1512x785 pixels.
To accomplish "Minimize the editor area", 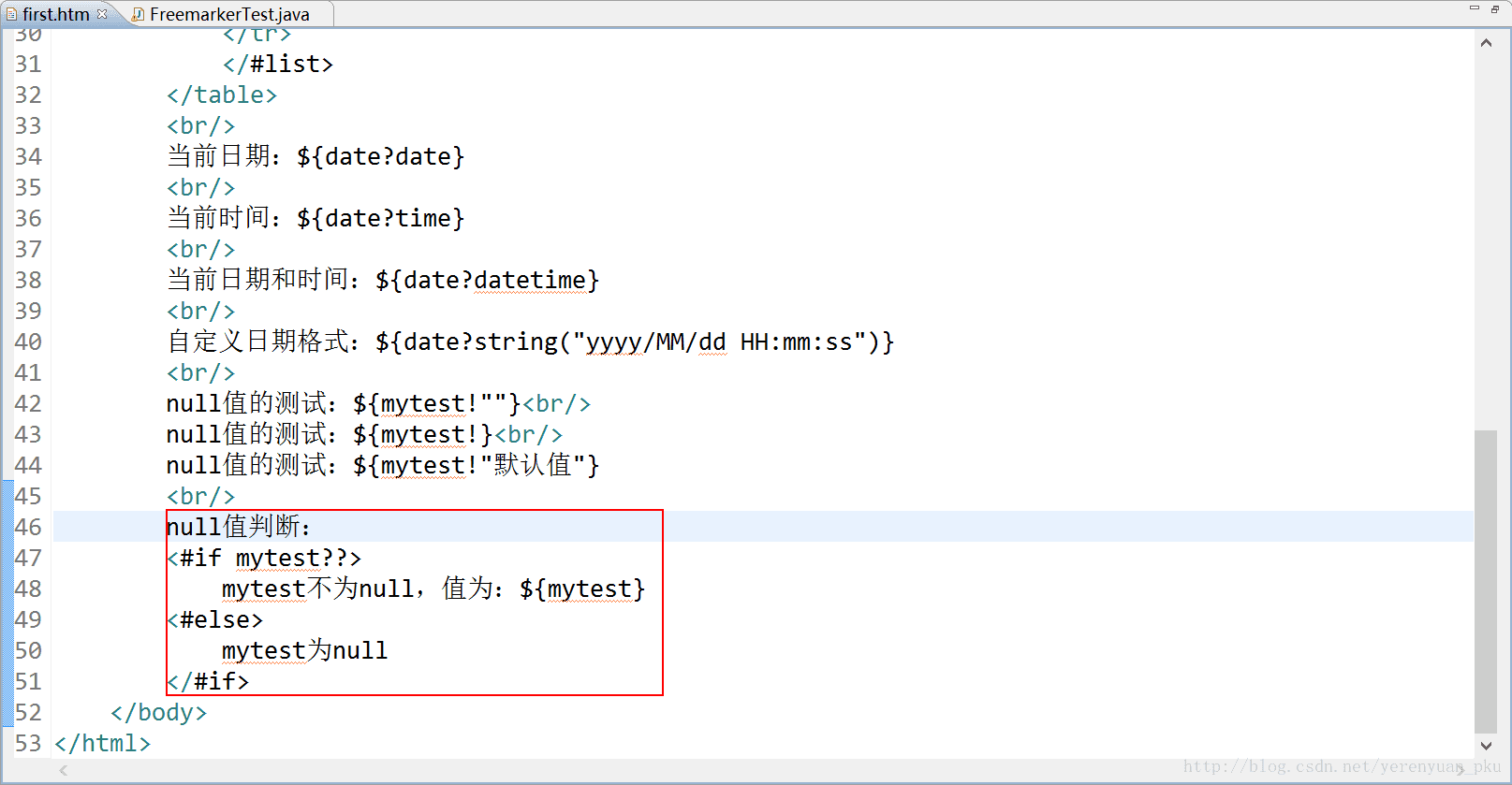I will click(1474, 8).
